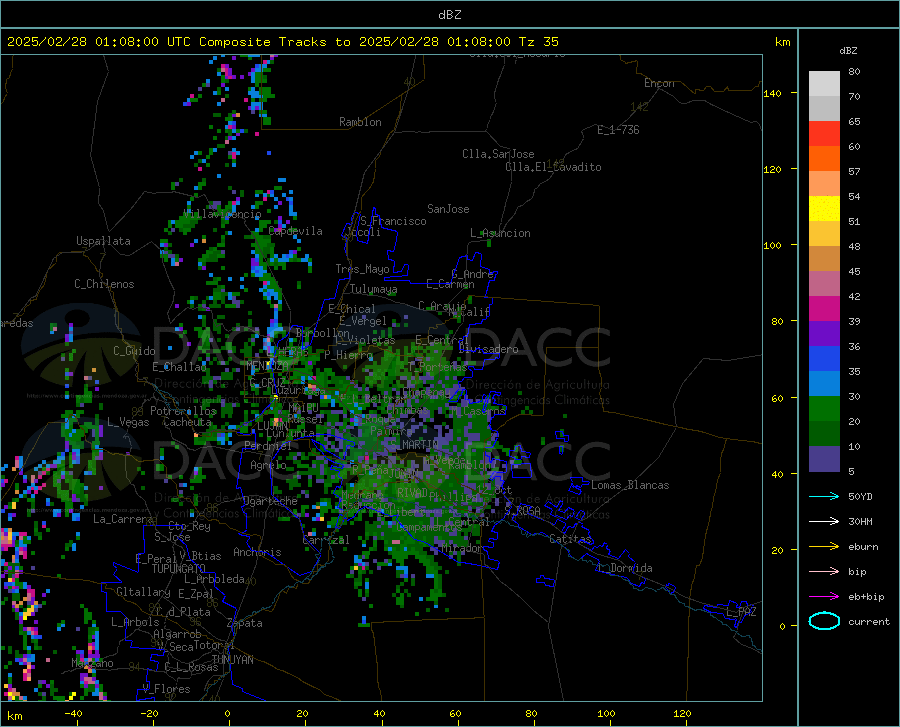Click the pink bip arrow in legend

pyautogui.click(x=824, y=572)
